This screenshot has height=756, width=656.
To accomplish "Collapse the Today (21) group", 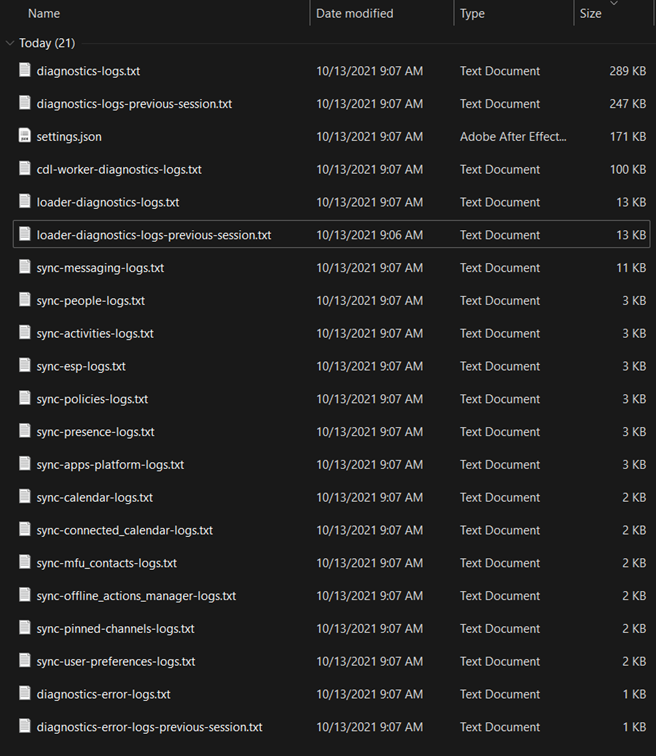I will (10, 43).
